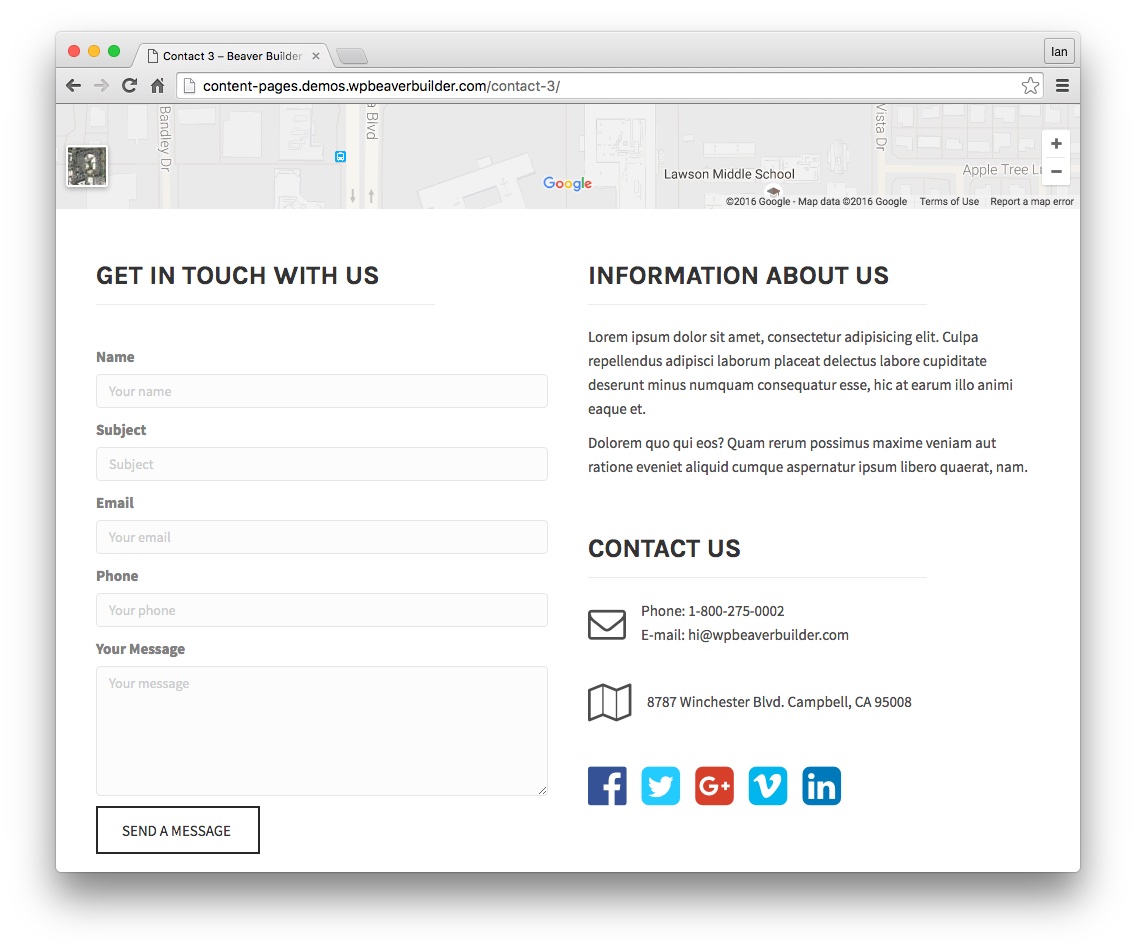
Task: Focus the Your name input field
Action: (x=322, y=391)
